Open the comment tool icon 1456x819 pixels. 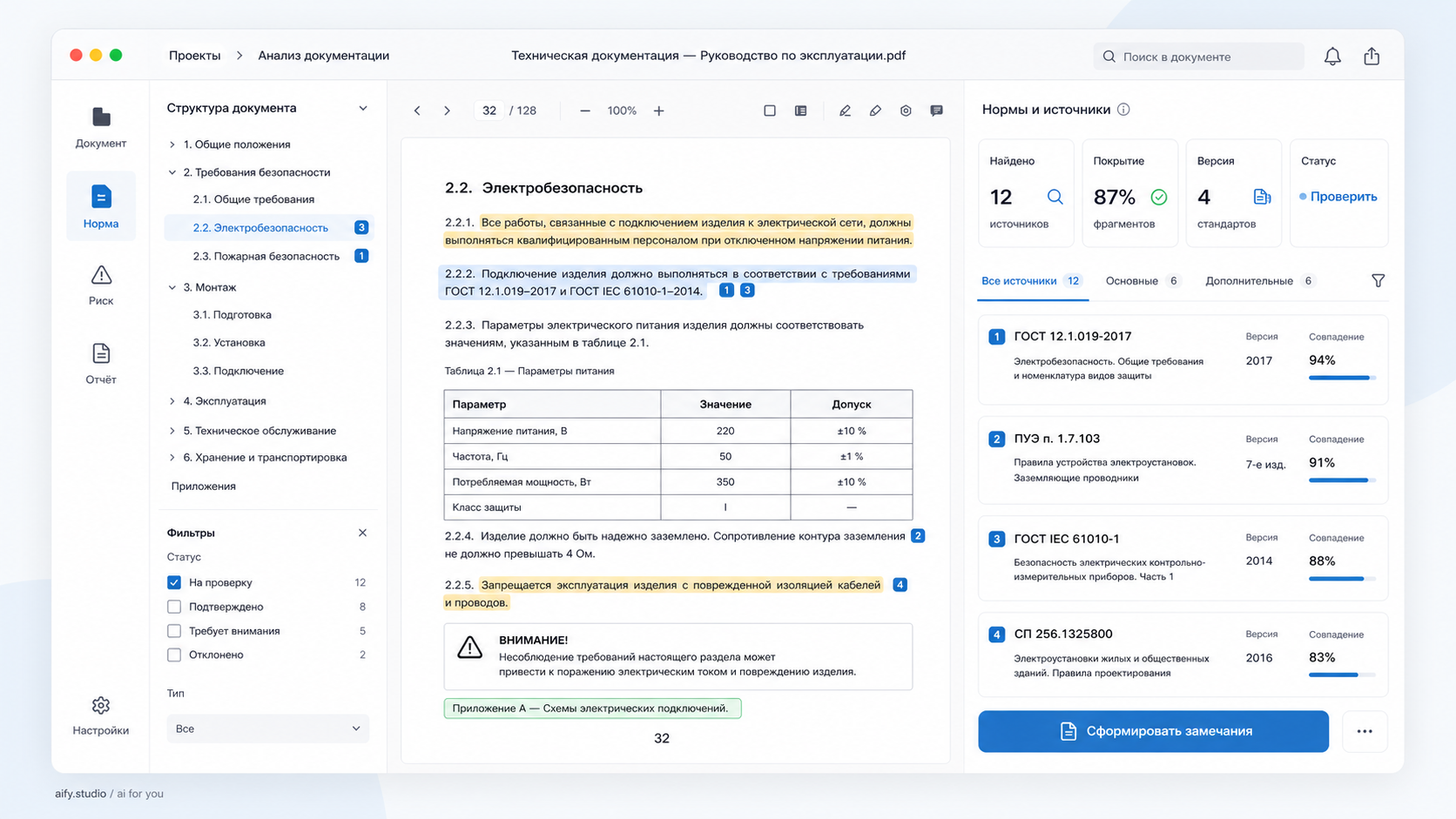pyautogui.click(x=936, y=111)
